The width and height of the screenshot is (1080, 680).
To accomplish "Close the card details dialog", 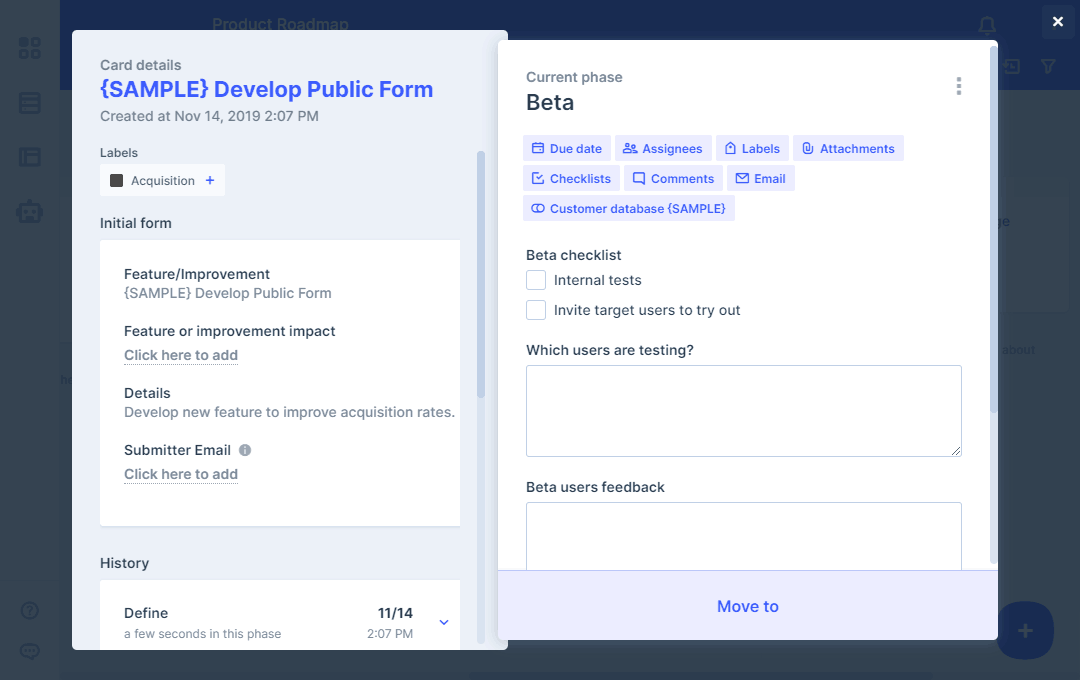I will pos(1057,22).
